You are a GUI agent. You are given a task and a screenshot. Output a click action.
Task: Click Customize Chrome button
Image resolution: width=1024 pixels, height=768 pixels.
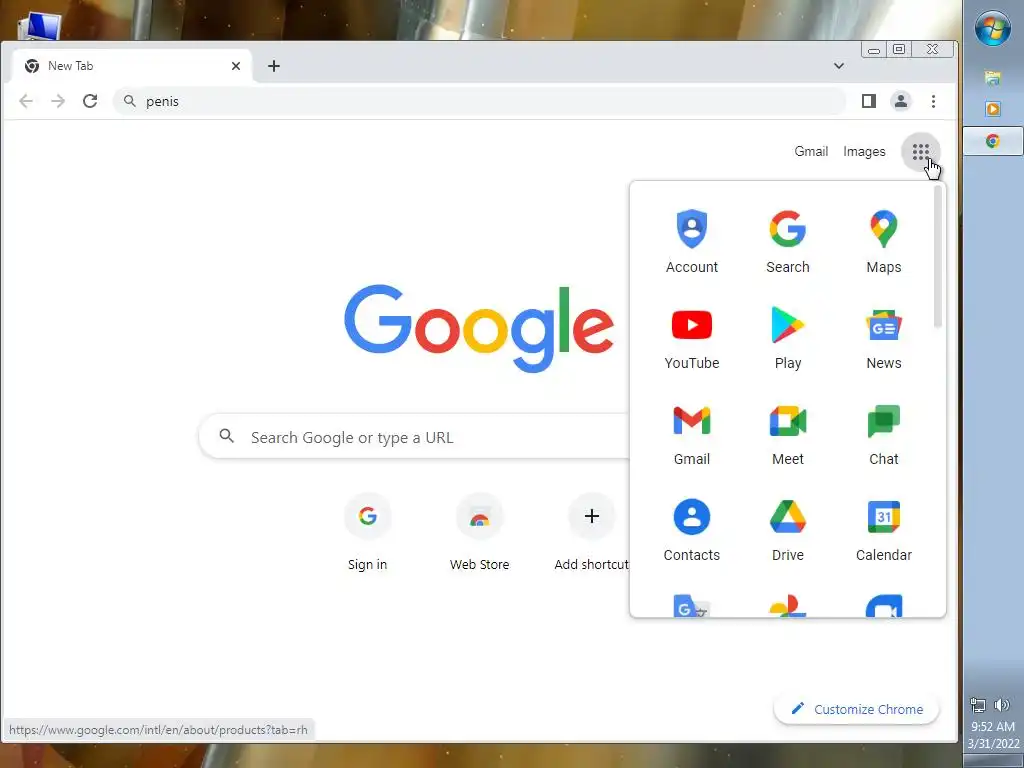tap(857, 709)
